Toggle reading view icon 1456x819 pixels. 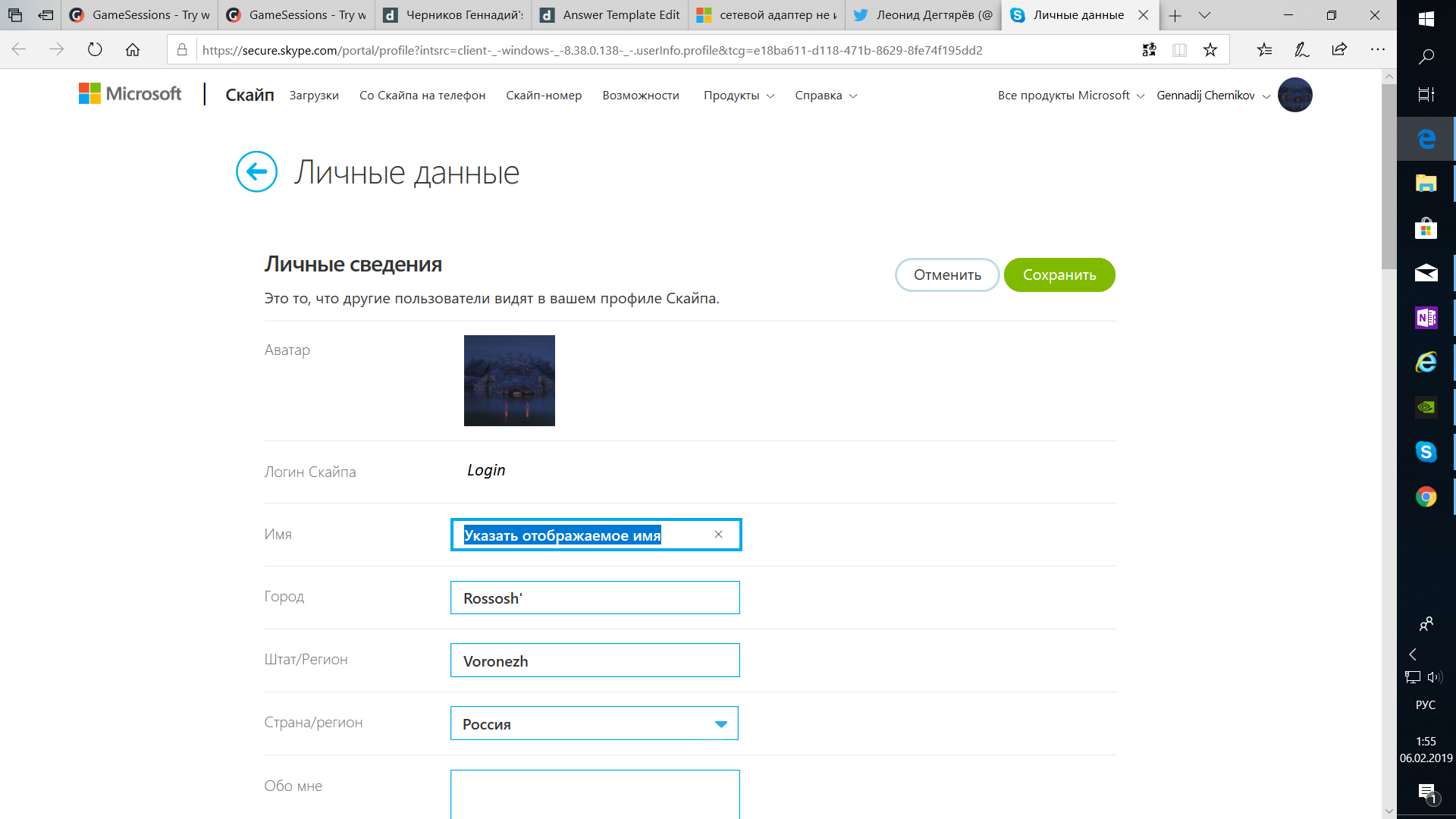(x=1180, y=50)
